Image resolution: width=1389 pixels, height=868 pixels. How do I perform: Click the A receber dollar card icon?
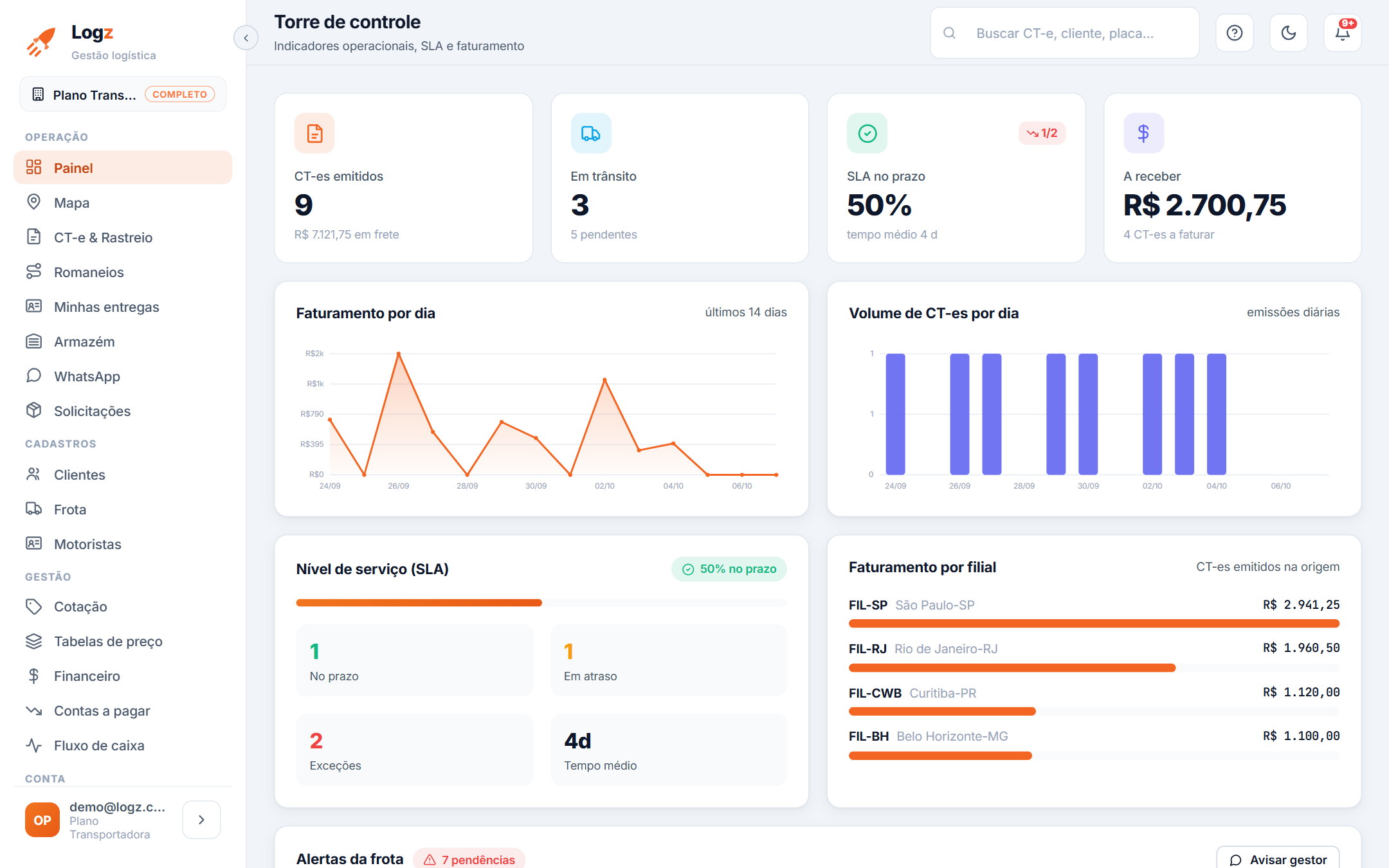[1143, 133]
